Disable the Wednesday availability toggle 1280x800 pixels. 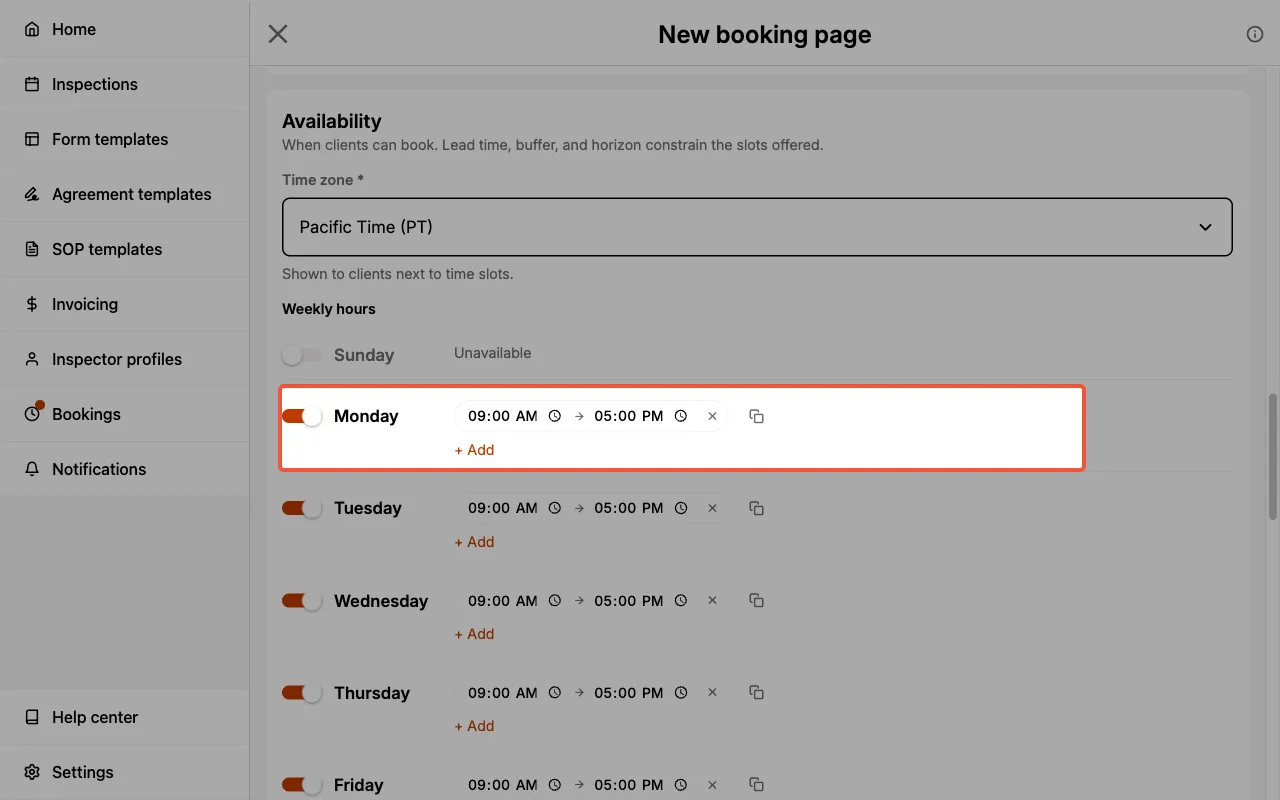(x=302, y=601)
